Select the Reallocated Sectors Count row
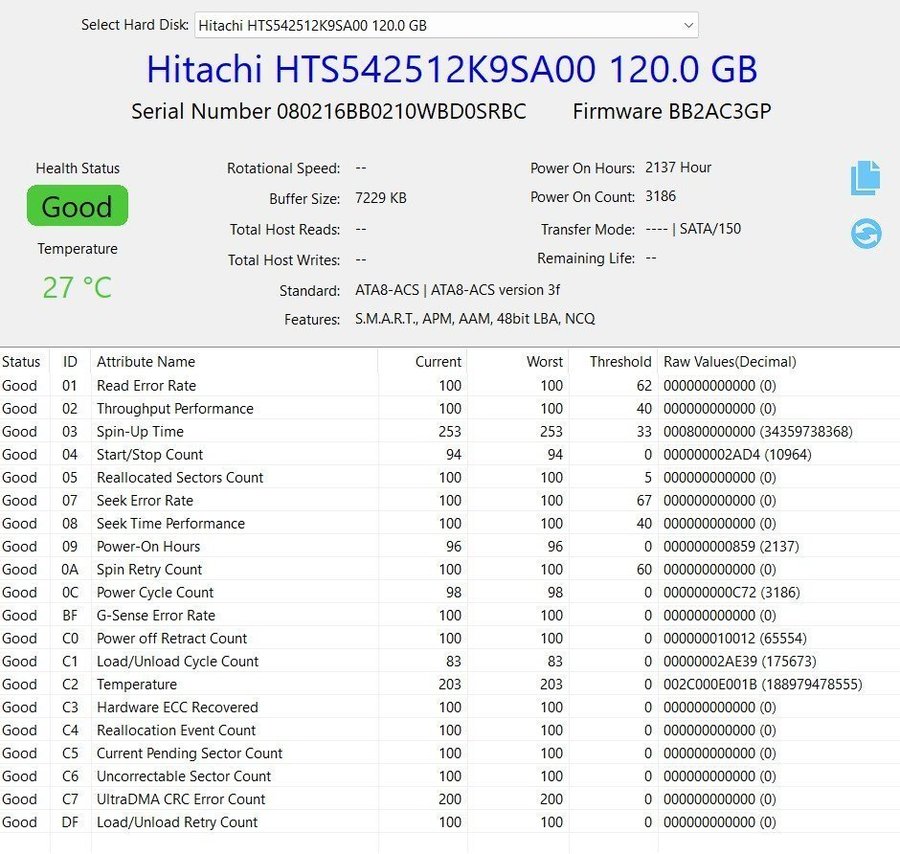Screen dimensions: 900x854 click(x=180, y=478)
